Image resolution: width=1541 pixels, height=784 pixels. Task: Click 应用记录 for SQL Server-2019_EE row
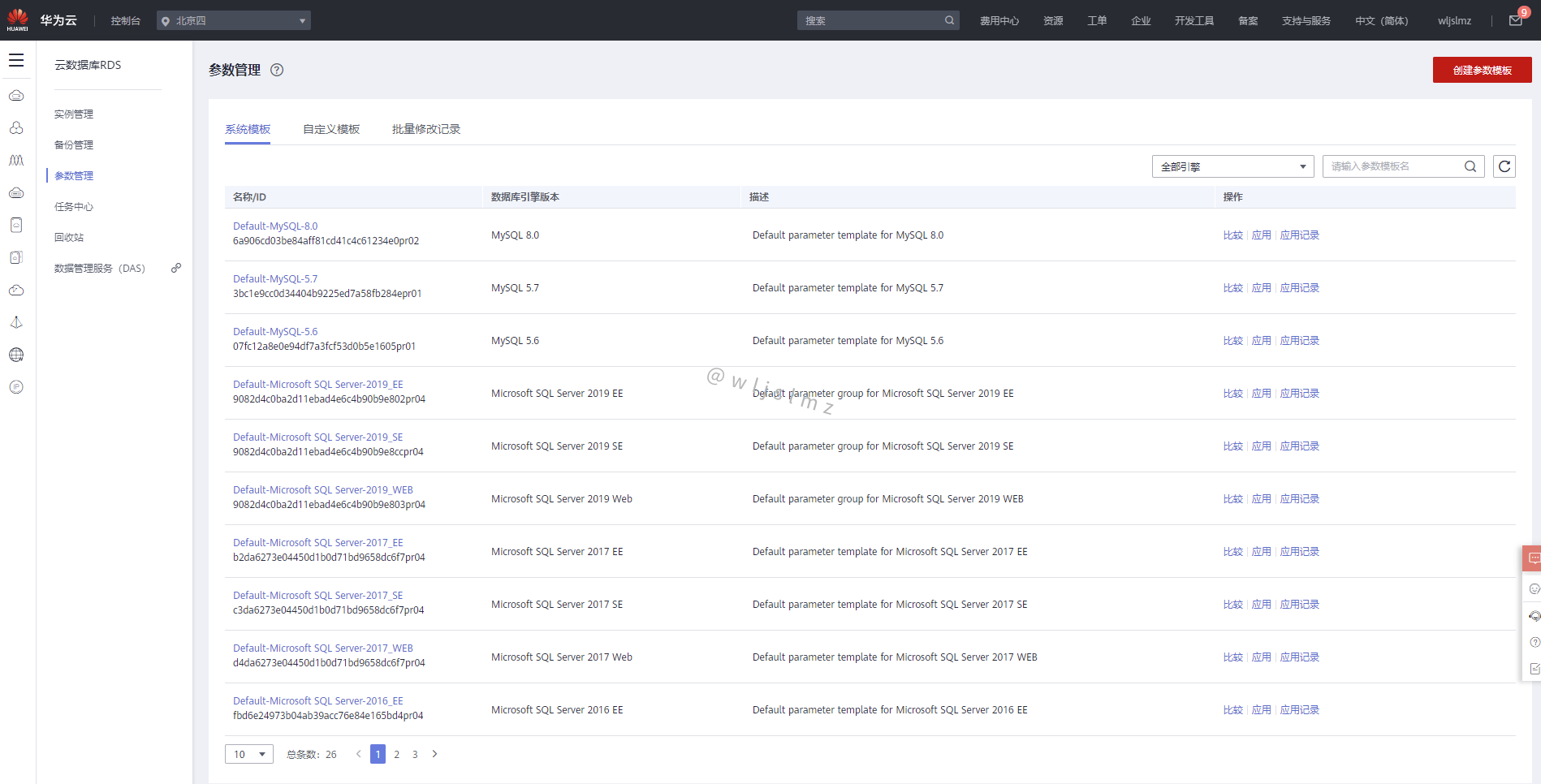(x=1299, y=394)
